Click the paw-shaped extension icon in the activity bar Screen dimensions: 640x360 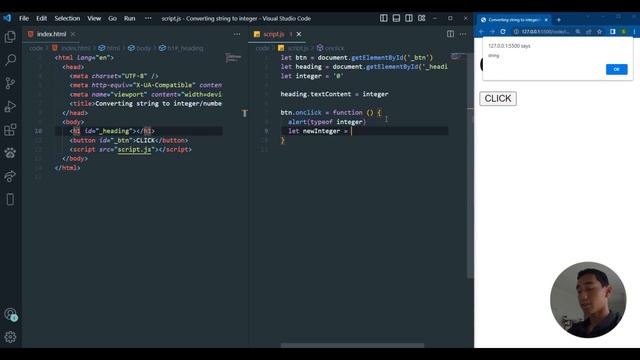10,153
